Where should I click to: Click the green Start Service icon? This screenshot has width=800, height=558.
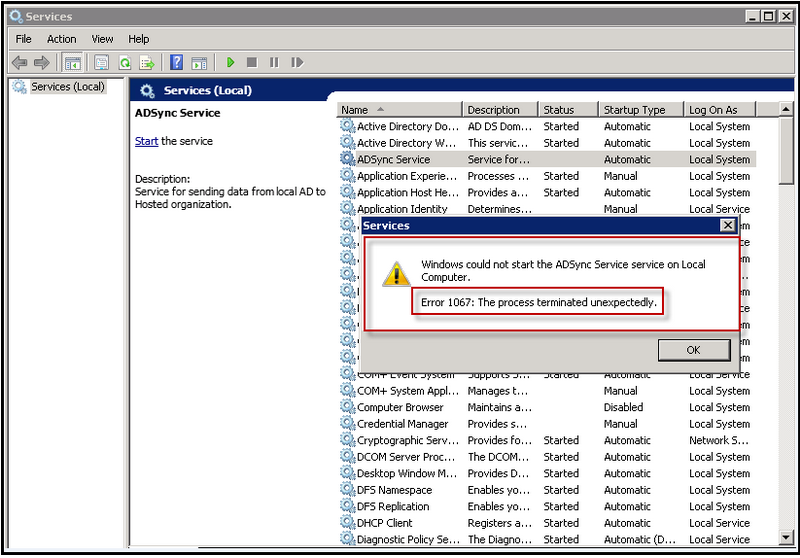click(230, 62)
